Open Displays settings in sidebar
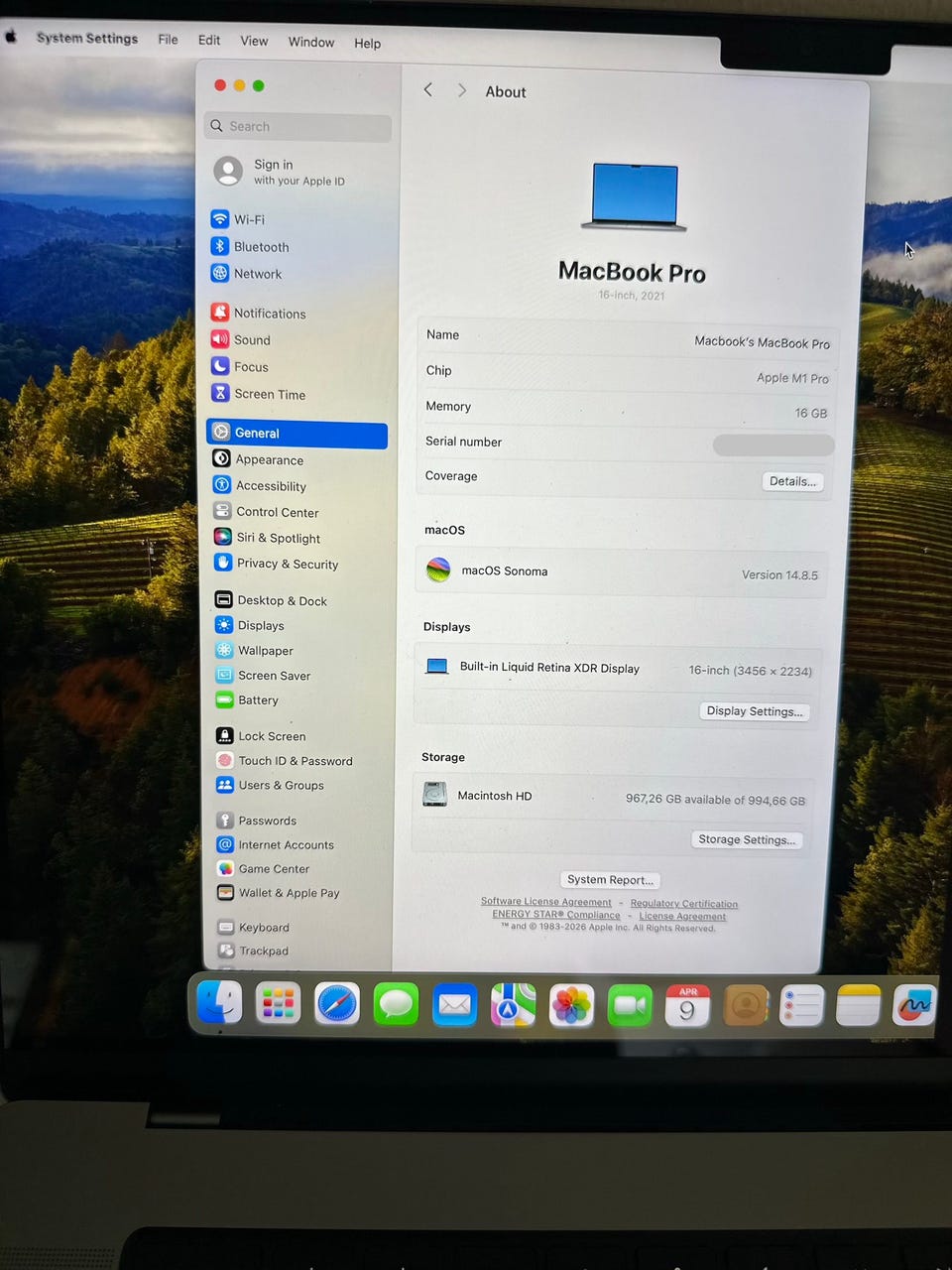The width and height of the screenshot is (952, 1270). pyautogui.click(x=250, y=625)
